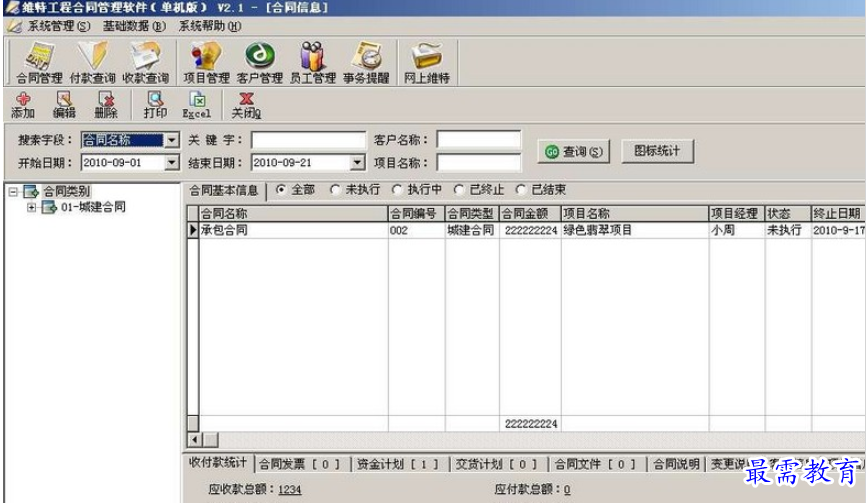
Task: Click the 关键字 input field
Action: (309, 140)
